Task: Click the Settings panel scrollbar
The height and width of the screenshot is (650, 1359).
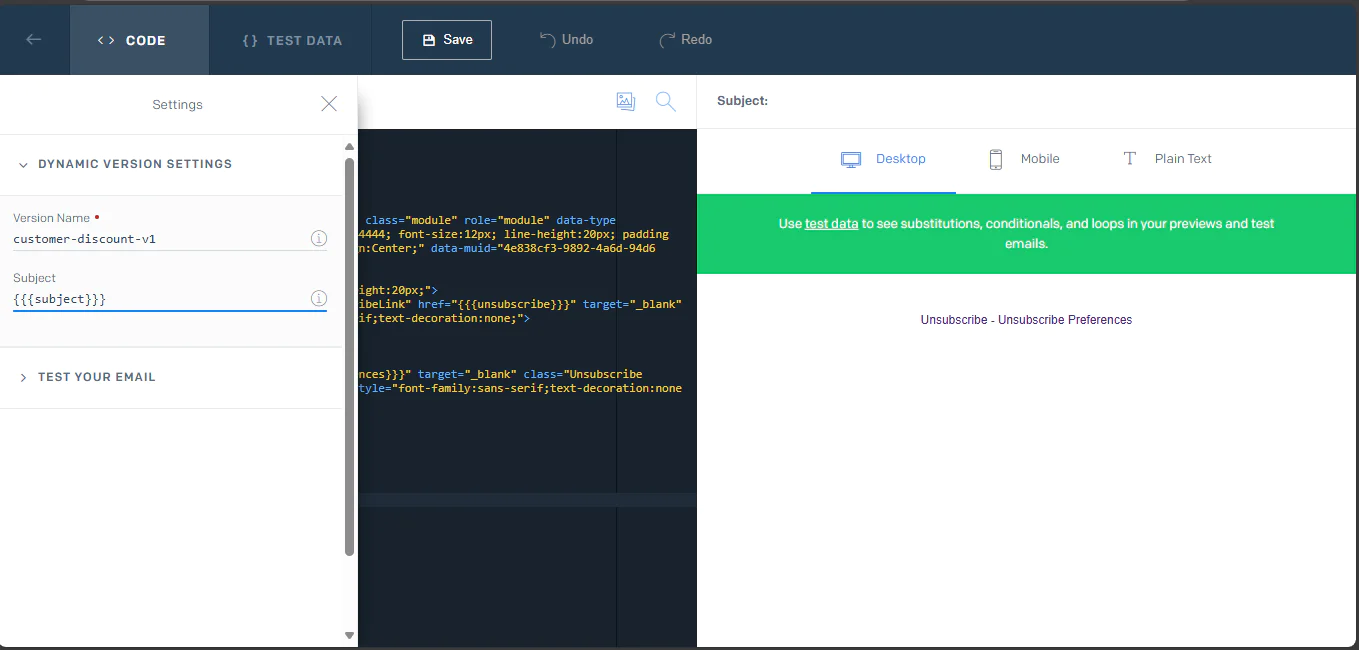Action: point(349,350)
